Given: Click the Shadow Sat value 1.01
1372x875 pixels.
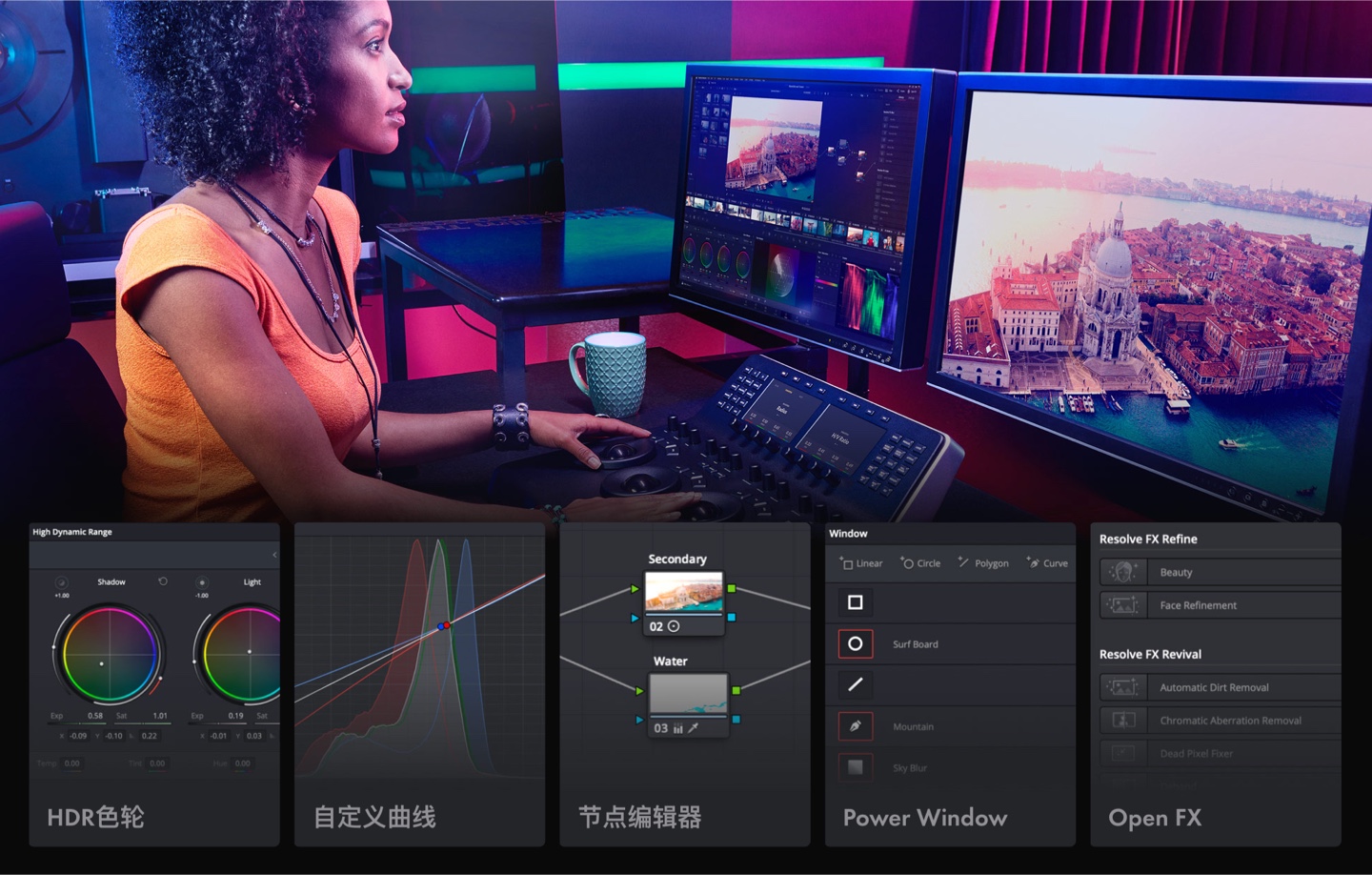Looking at the screenshot, I should (x=160, y=715).
